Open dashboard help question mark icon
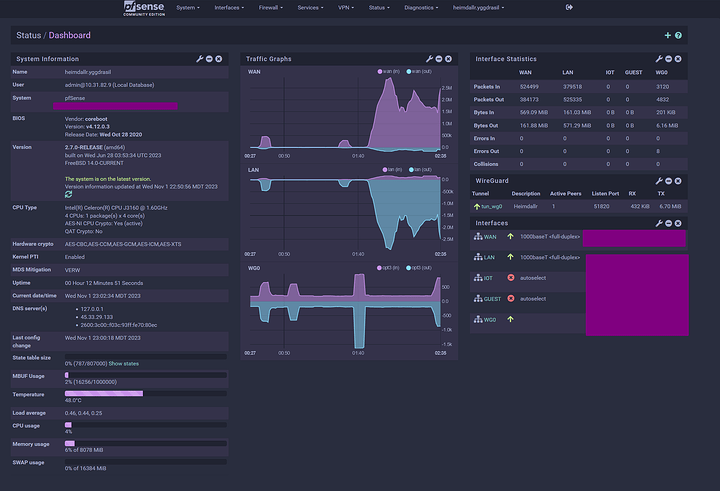This screenshot has width=720, height=491. pos(678,35)
